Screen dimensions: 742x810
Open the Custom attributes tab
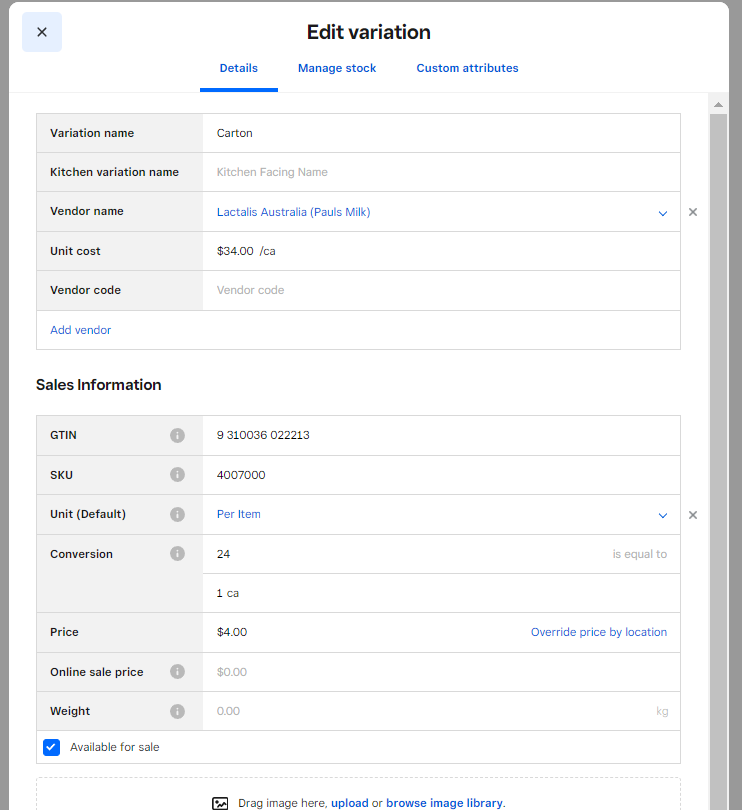pyautogui.click(x=467, y=68)
